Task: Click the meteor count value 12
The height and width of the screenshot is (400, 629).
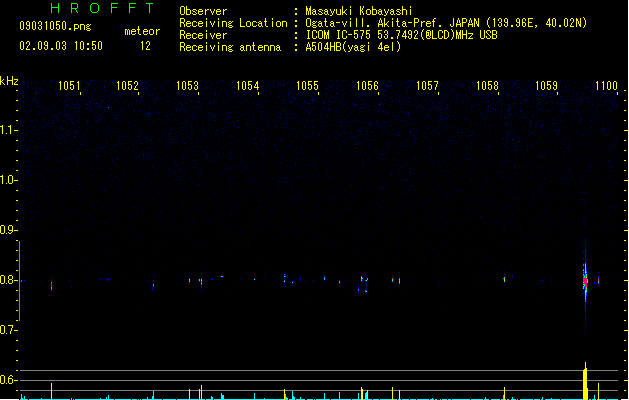Action: click(145, 46)
